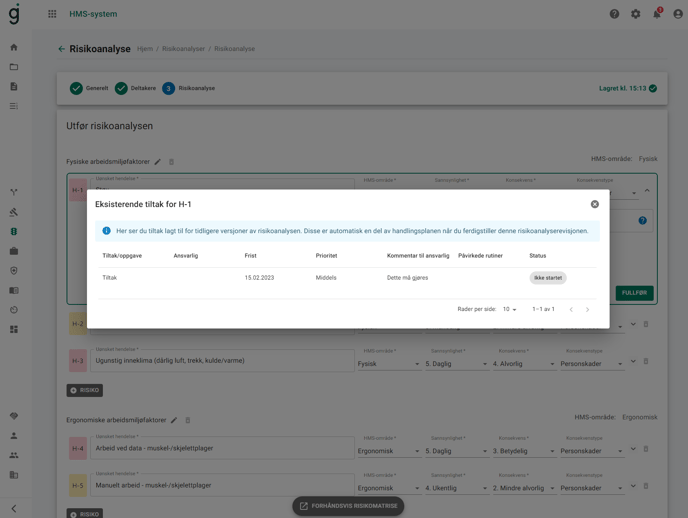Open the briefcase icon in sidebar
Viewport: 688px width, 518px height.
(x=14, y=251)
